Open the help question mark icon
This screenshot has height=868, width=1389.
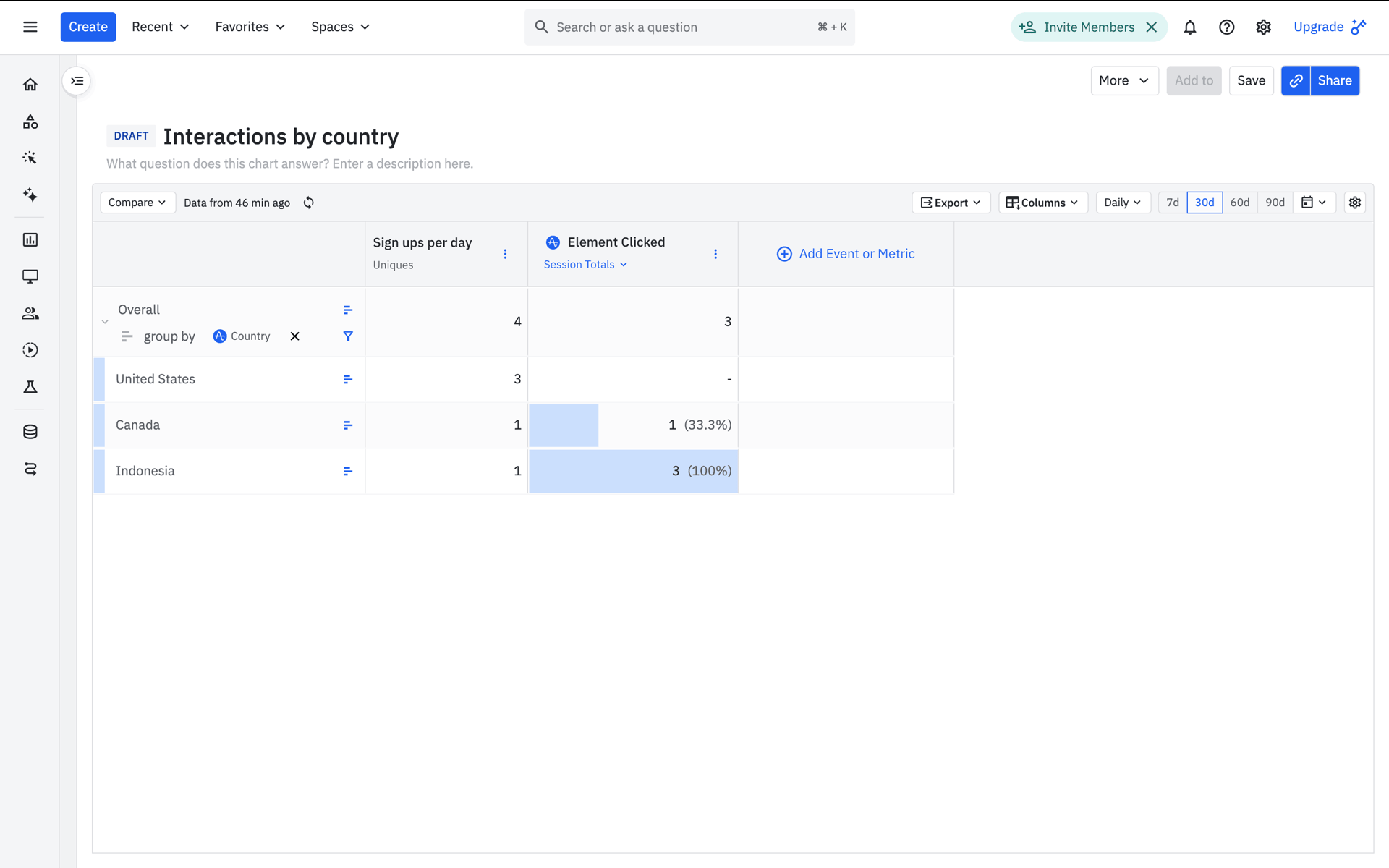(x=1226, y=27)
